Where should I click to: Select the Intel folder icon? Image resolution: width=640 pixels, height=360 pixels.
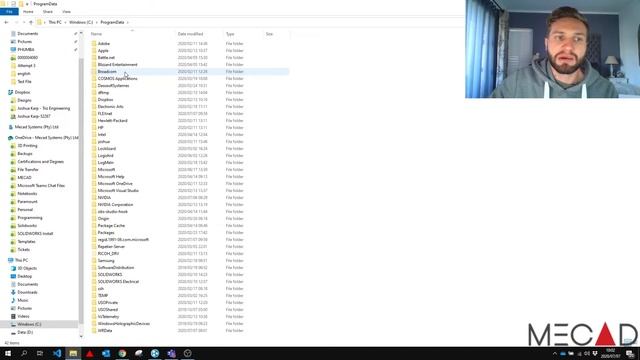[94, 134]
